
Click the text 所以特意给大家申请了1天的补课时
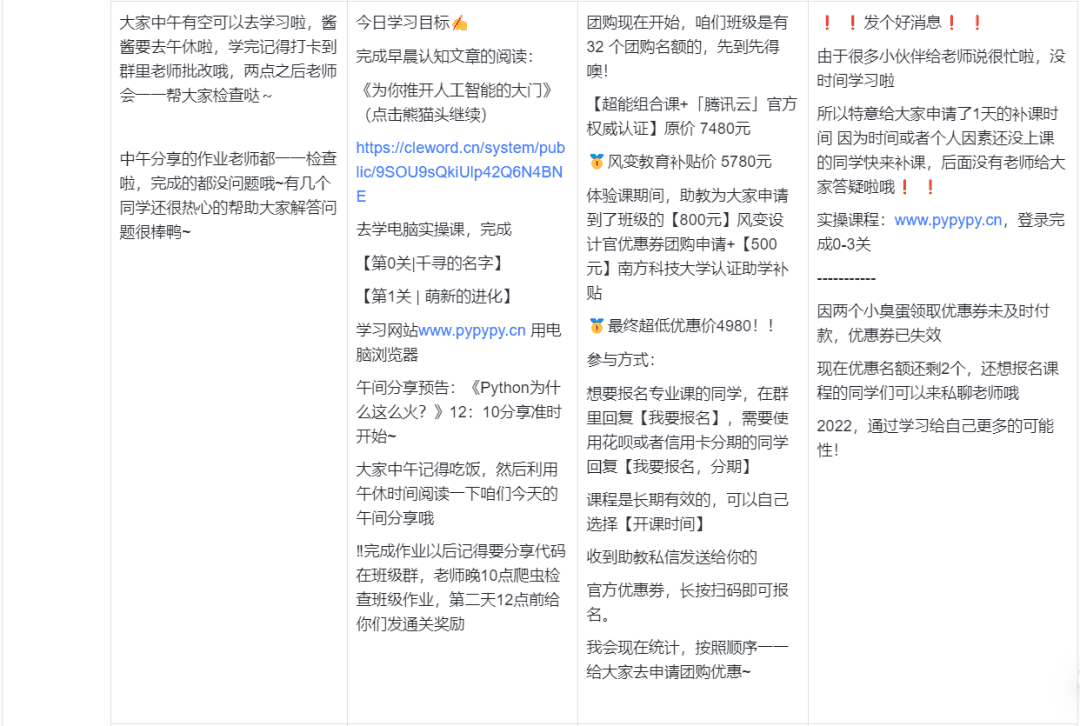coord(937,114)
